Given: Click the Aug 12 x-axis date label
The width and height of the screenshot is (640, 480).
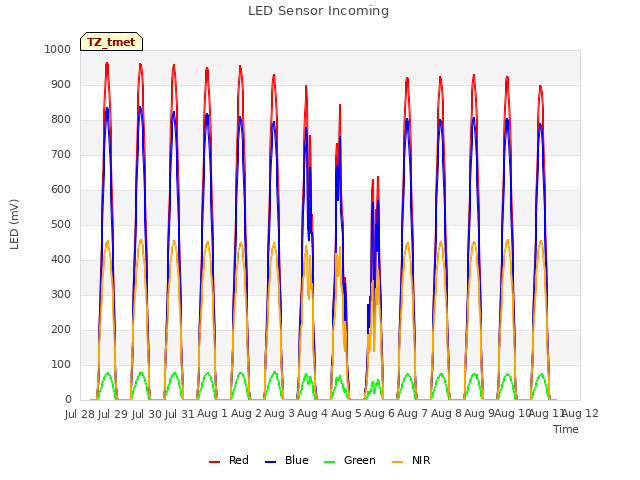Looking at the screenshot, I should click(580, 414).
